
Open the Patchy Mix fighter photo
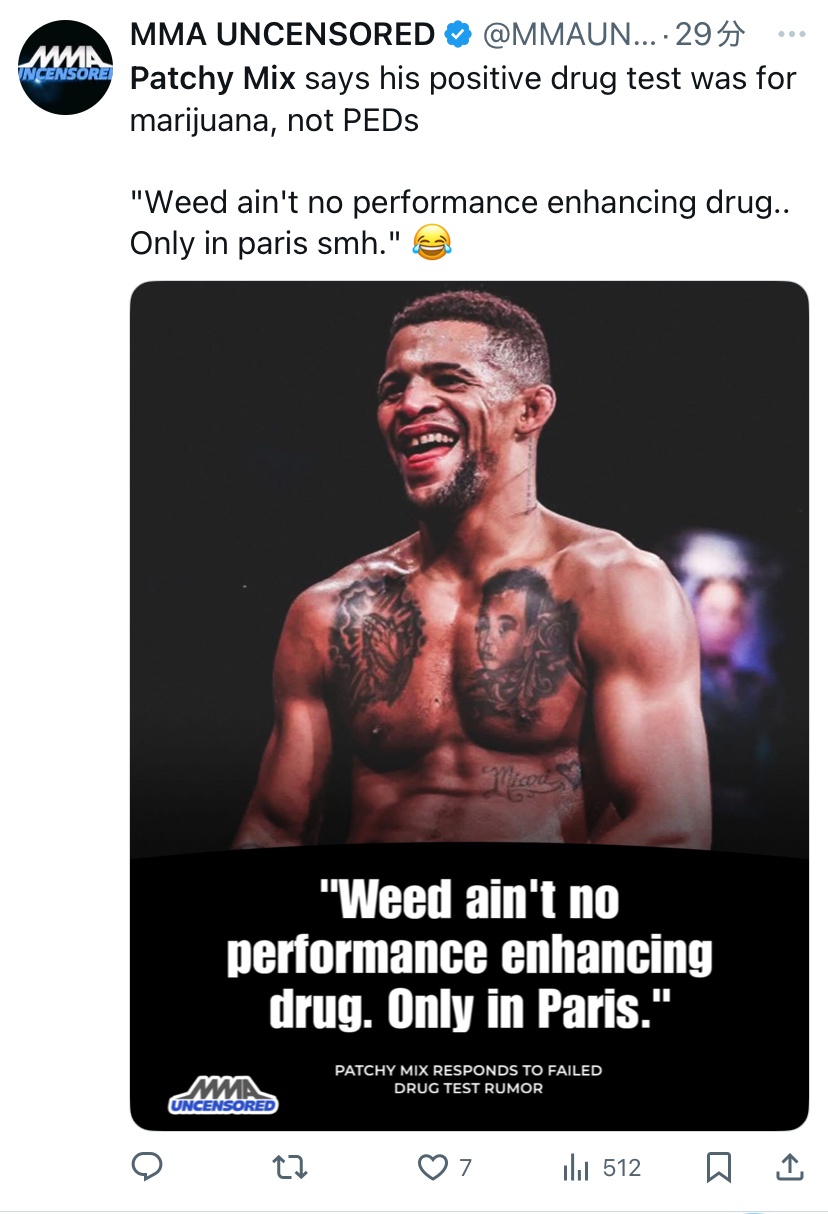pyautogui.click(x=469, y=560)
